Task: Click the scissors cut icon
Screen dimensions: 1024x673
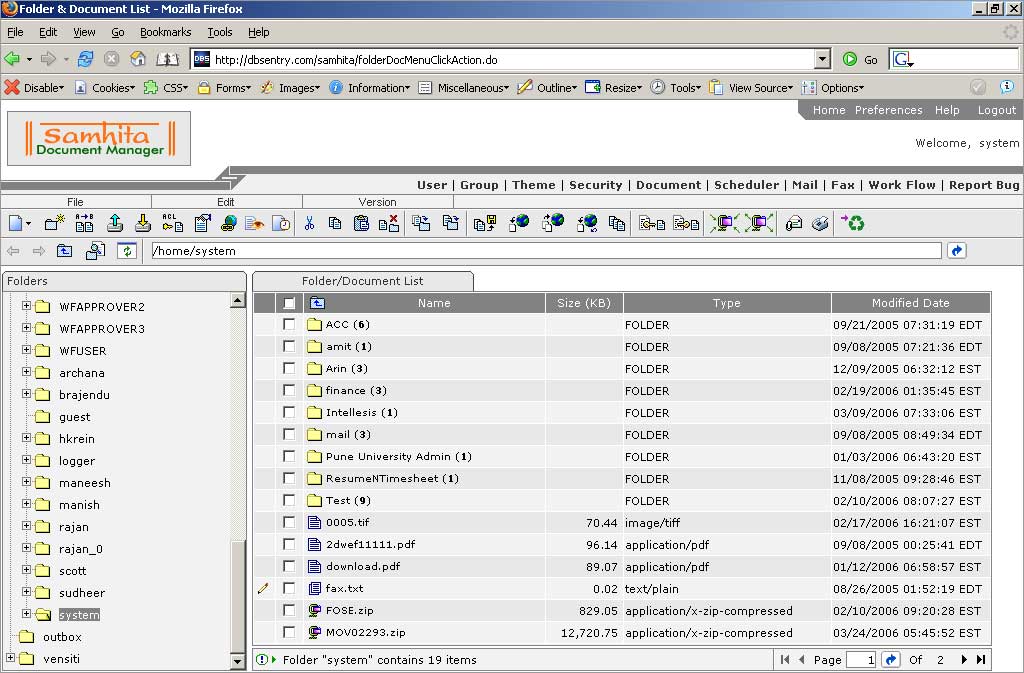Action: click(309, 223)
